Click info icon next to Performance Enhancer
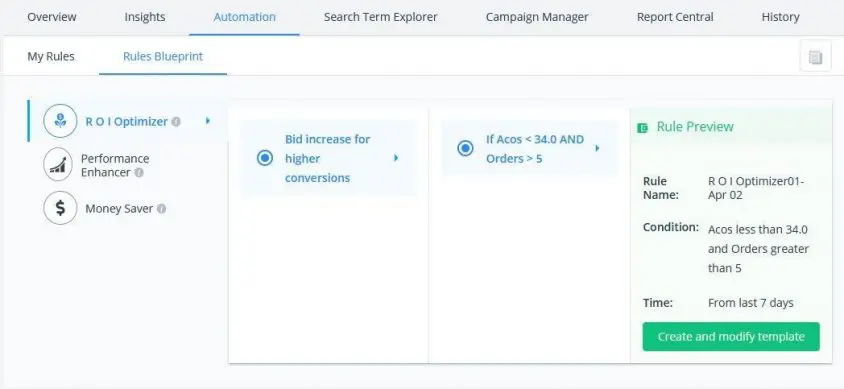Screen dimensions: 844x389 (139, 173)
